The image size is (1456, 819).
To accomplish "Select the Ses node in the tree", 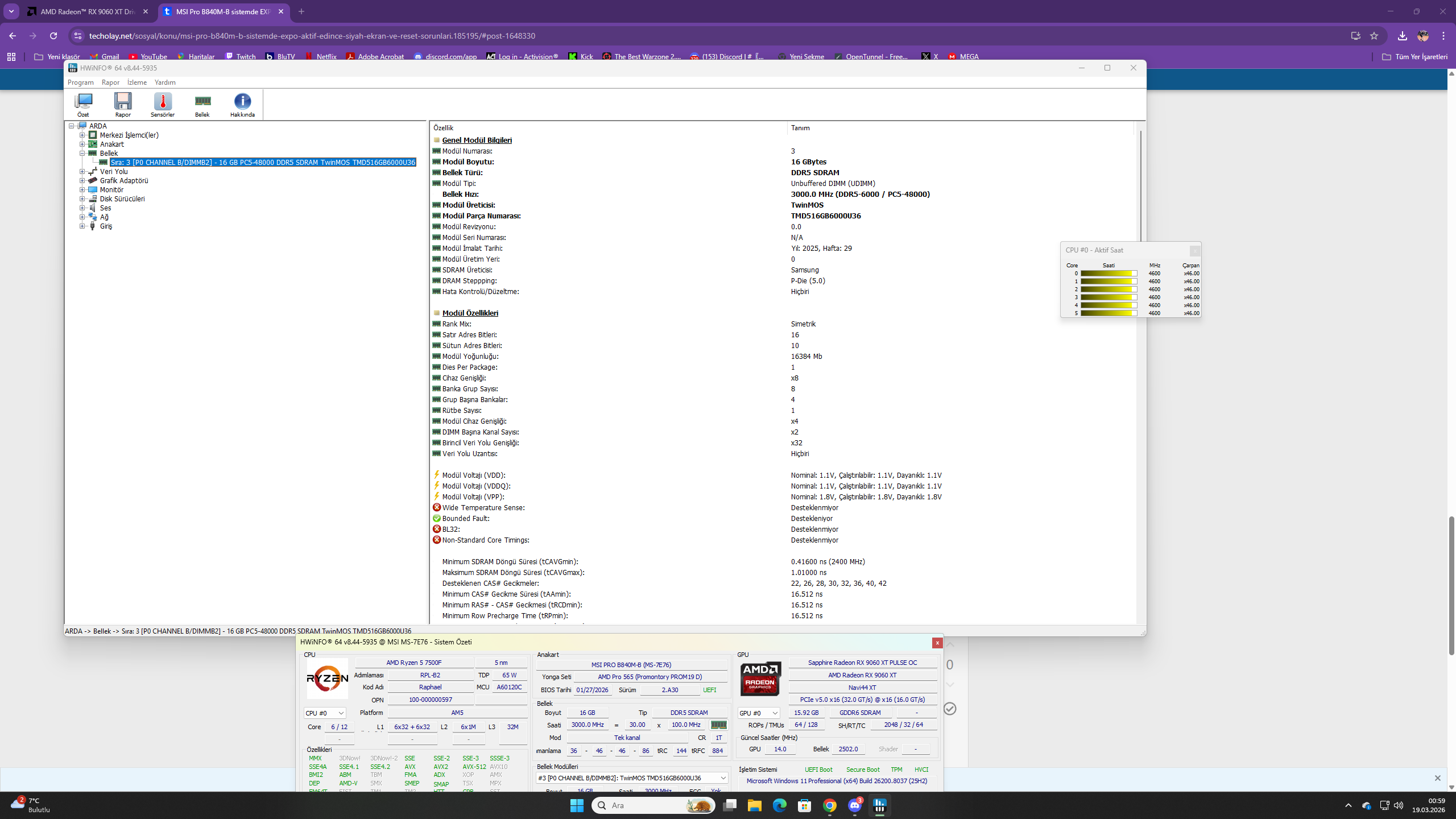I will point(105,208).
